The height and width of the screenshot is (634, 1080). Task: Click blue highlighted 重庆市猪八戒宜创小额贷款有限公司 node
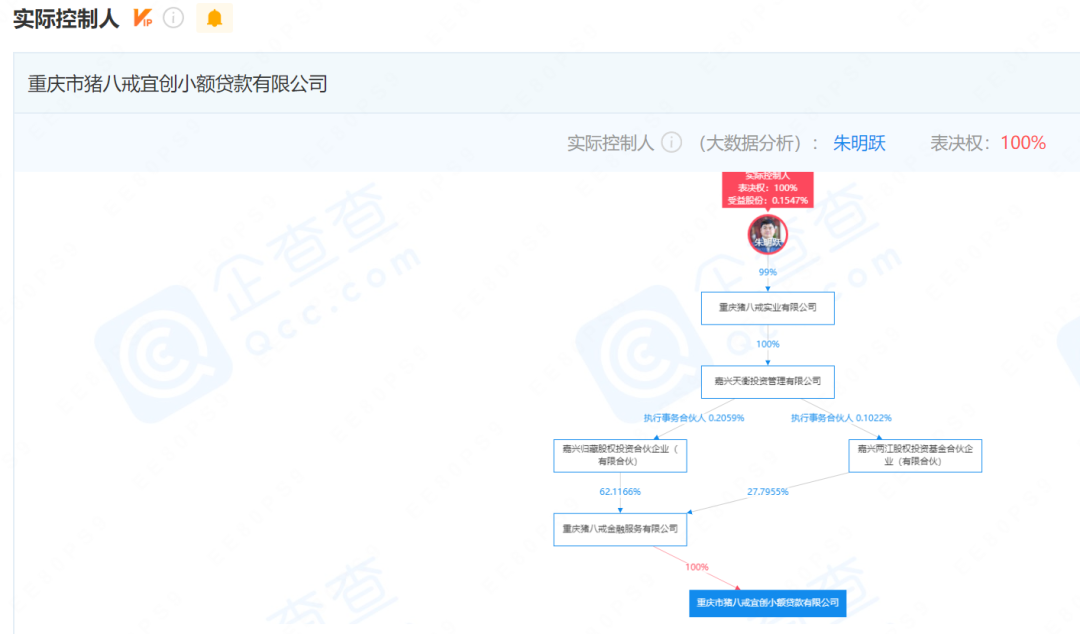tap(767, 603)
